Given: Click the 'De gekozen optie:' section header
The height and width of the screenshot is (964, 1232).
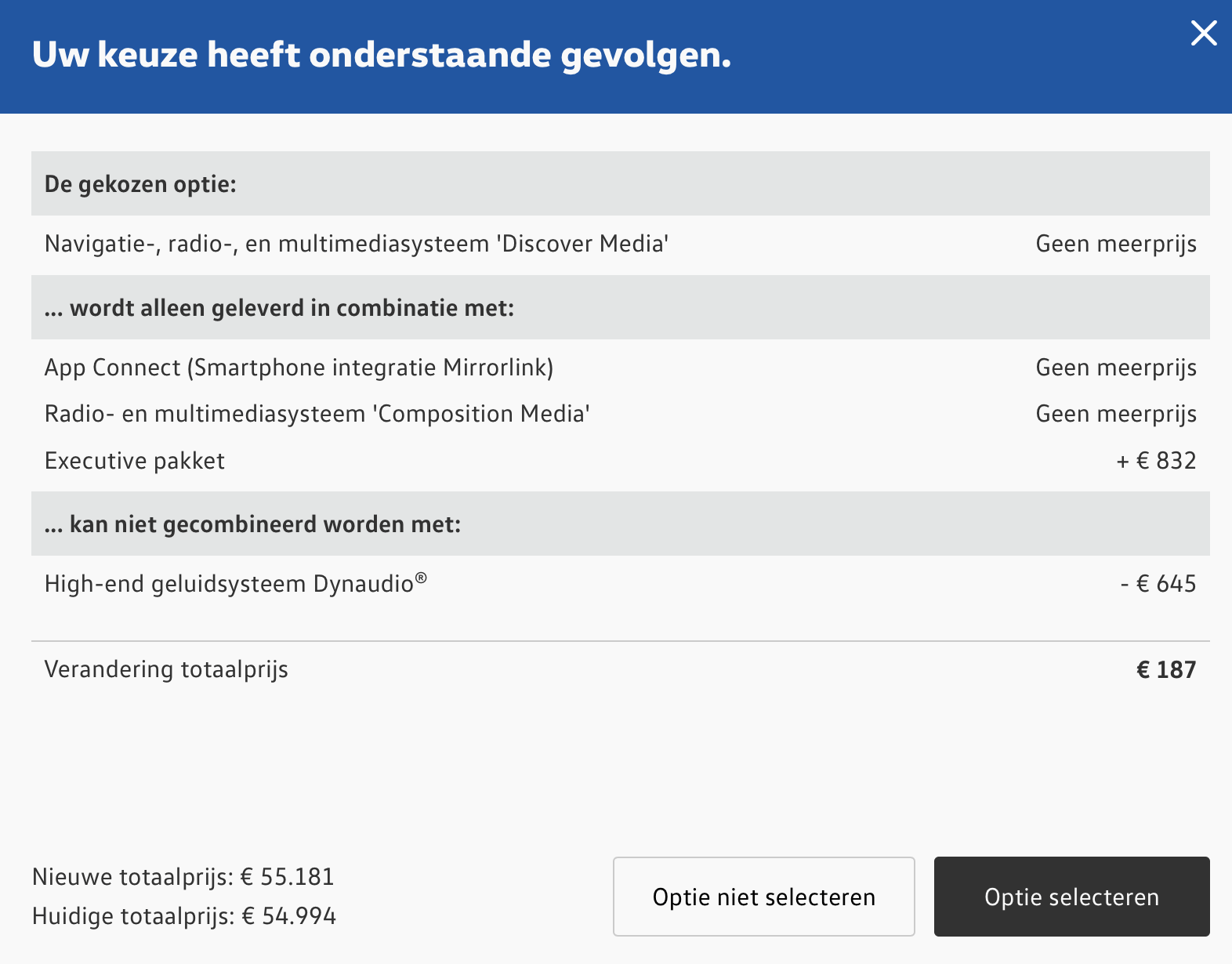Looking at the screenshot, I should click(141, 184).
